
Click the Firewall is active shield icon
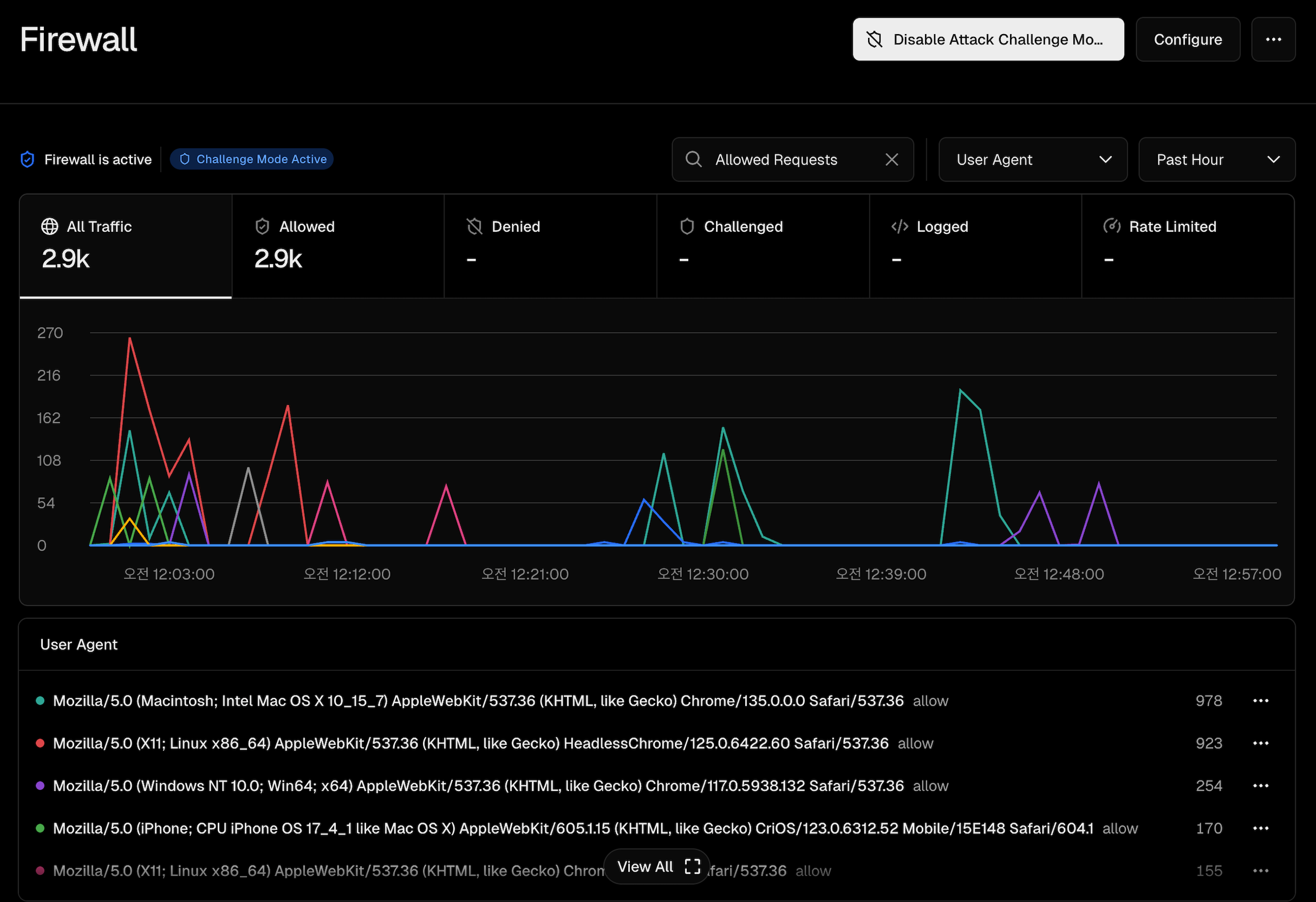coord(27,160)
